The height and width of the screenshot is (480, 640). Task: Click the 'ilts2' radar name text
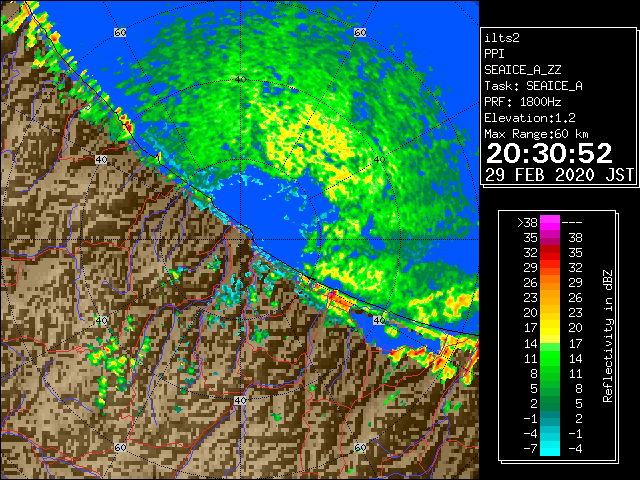(x=502, y=38)
